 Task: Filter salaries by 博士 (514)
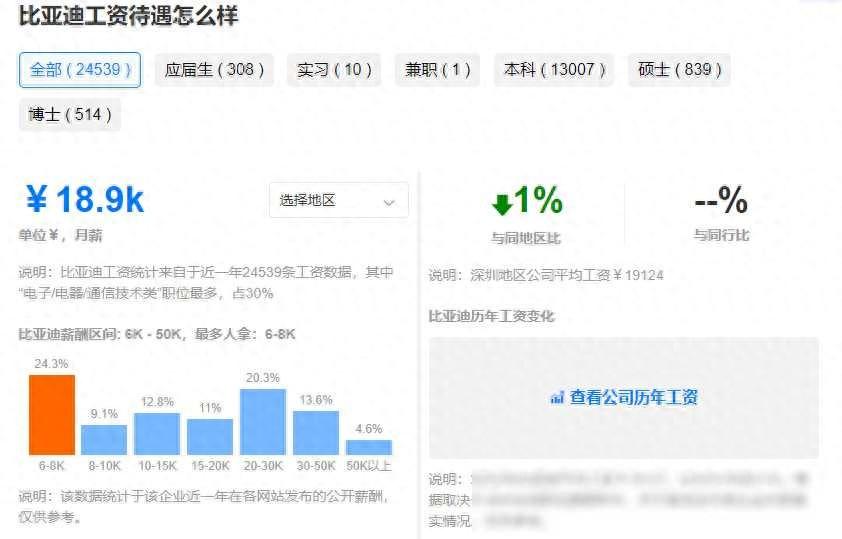click(70, 114)
